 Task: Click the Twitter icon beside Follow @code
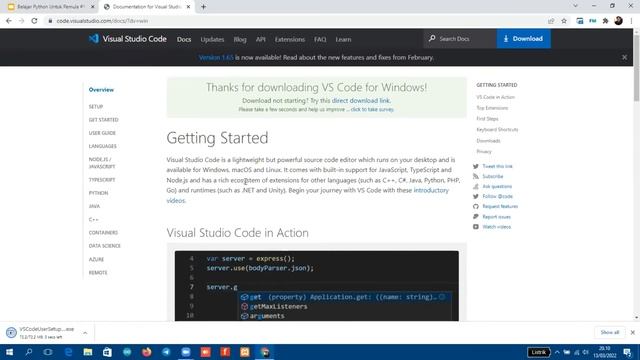click(x=476, y=196)
